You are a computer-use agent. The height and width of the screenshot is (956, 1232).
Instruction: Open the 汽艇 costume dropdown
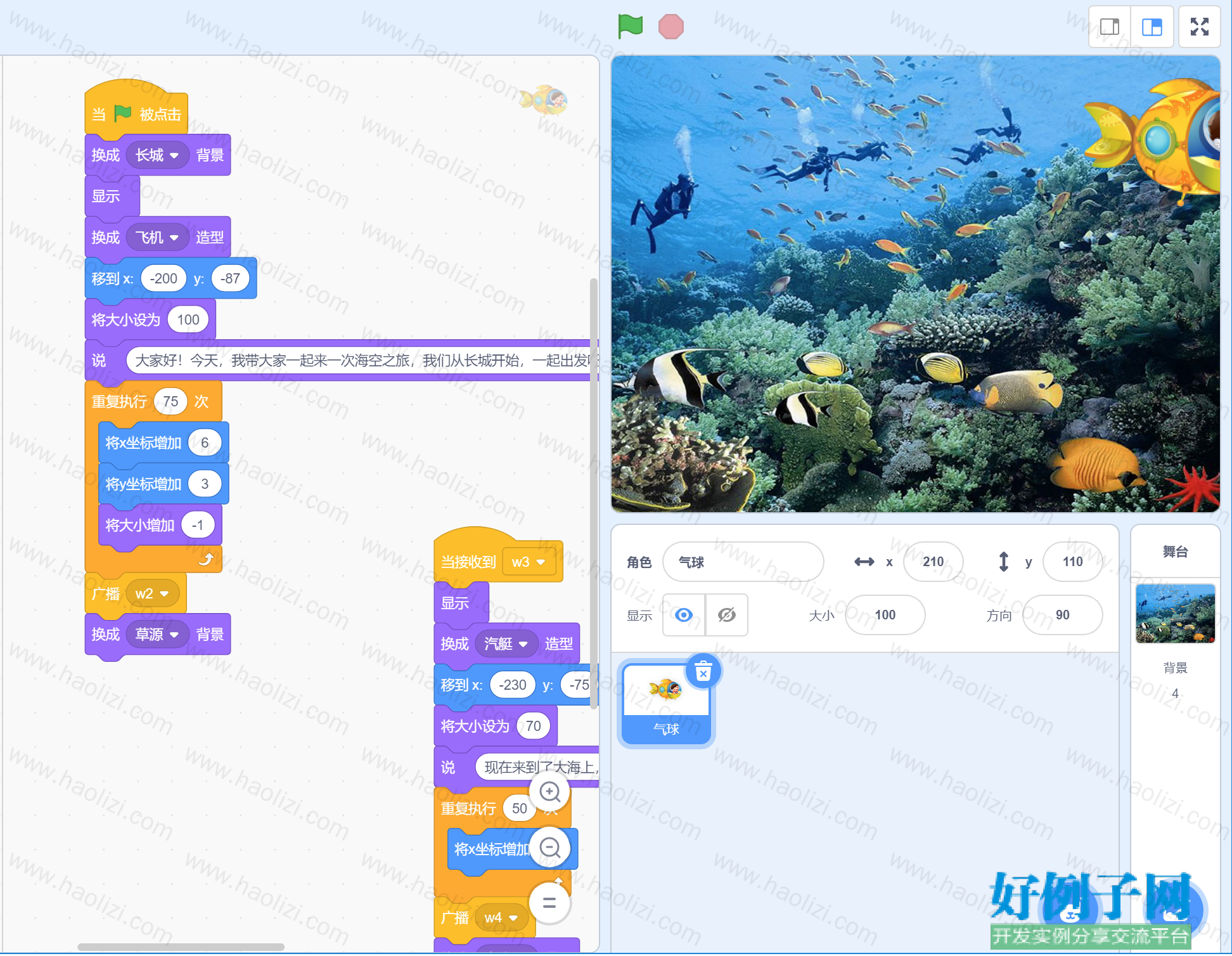pyautogui.click(x=506, y=644)
